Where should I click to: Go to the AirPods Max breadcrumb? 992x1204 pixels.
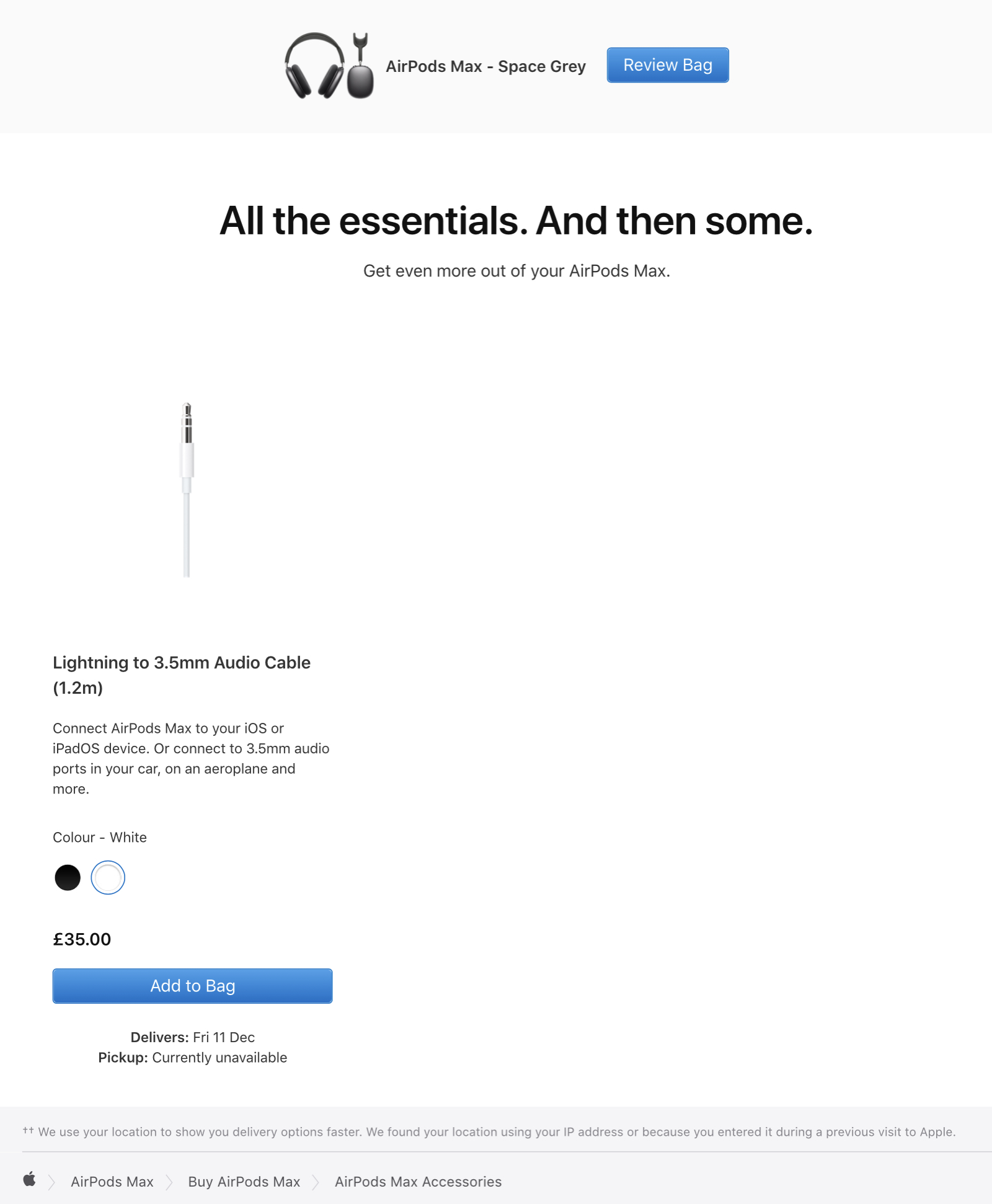click(x=112, y=1182)
